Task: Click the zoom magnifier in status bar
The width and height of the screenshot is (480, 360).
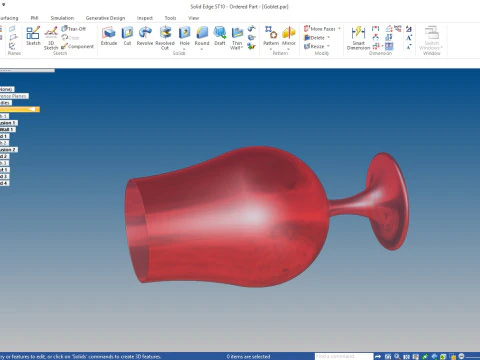Action: [397, 356]
